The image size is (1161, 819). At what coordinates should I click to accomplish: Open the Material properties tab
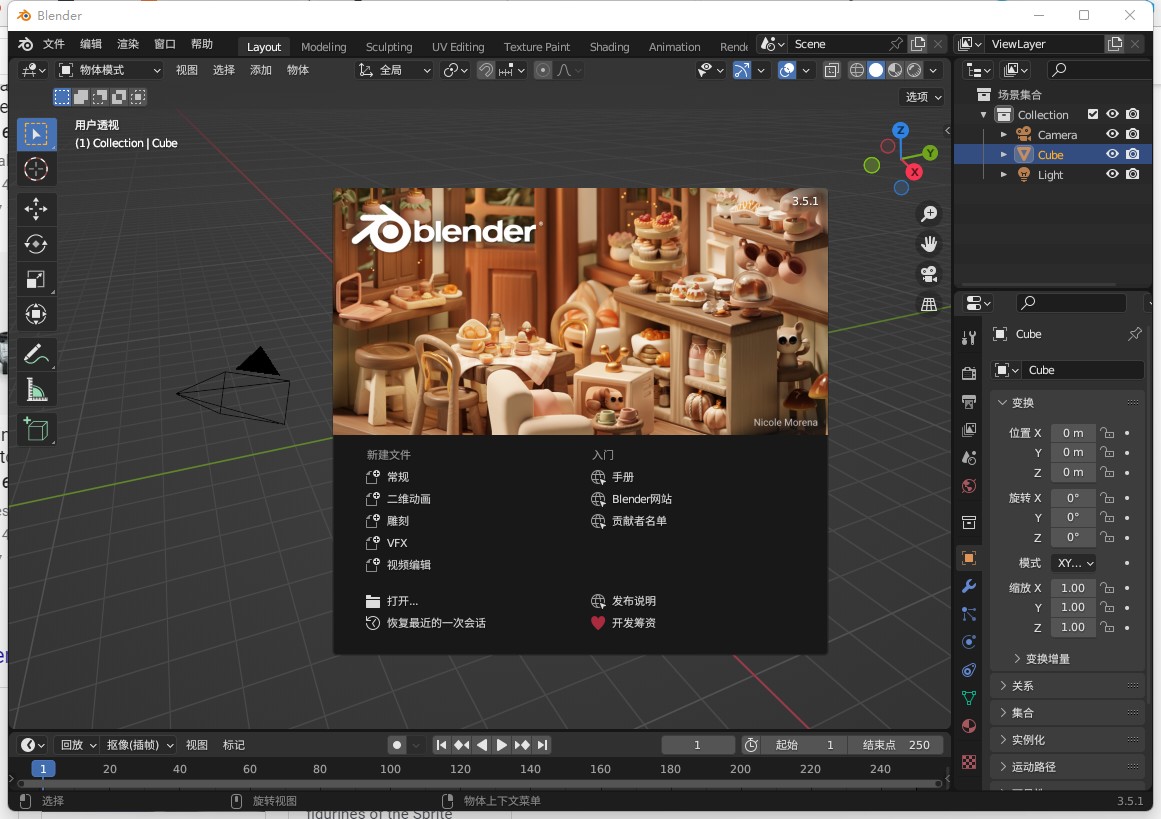[x=968, y=726]
